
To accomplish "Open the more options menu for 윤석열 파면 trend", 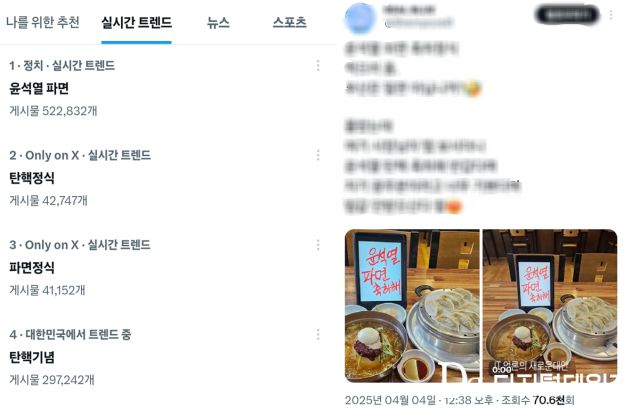I will click(318, 66).
